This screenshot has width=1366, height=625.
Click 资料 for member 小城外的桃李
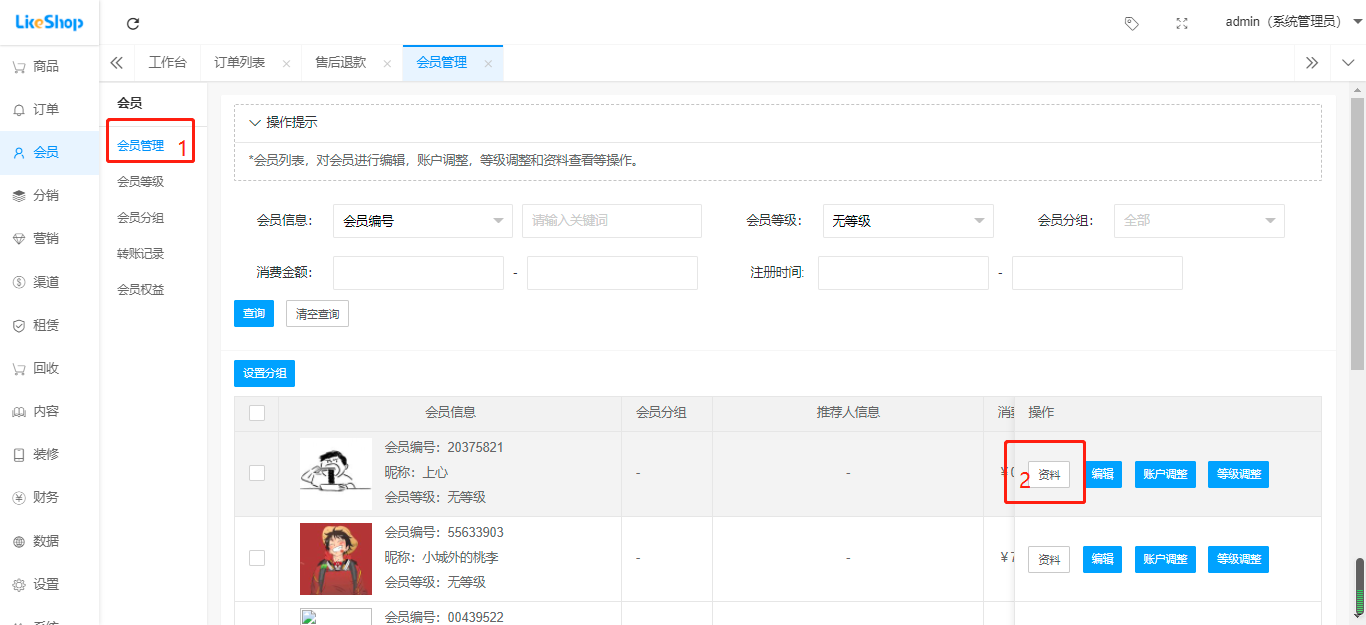pyautogui.click(x=1049, y=559)
